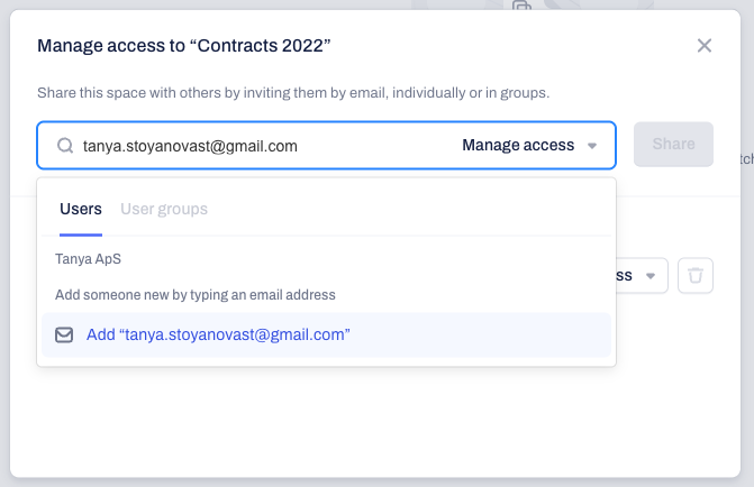This screenshot has height=487, width=754.
Task: Click the envelope icon next to Add
Action: [x=64, y=335]
